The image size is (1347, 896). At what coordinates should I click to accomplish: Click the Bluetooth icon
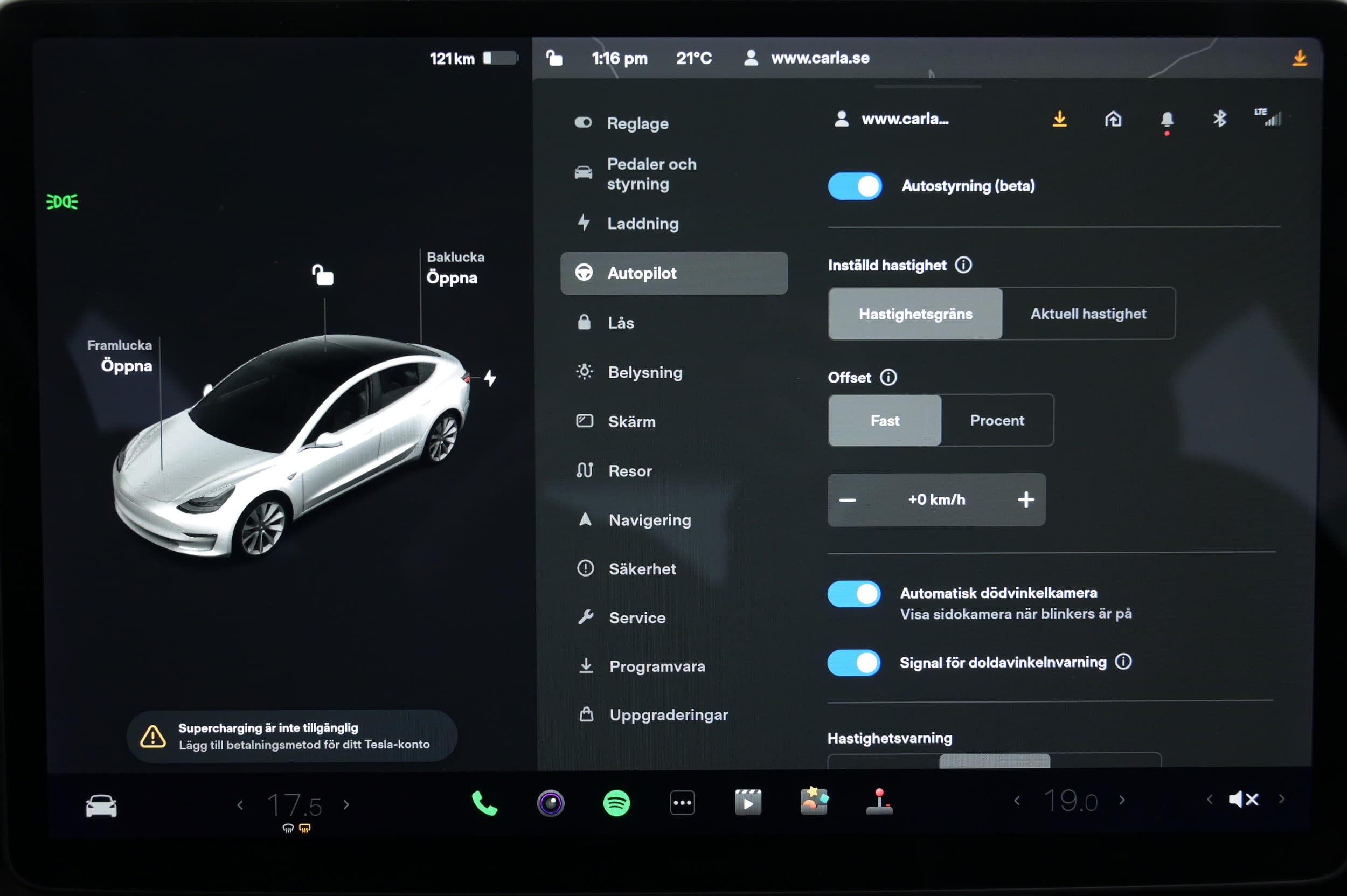pos(1219,119)
